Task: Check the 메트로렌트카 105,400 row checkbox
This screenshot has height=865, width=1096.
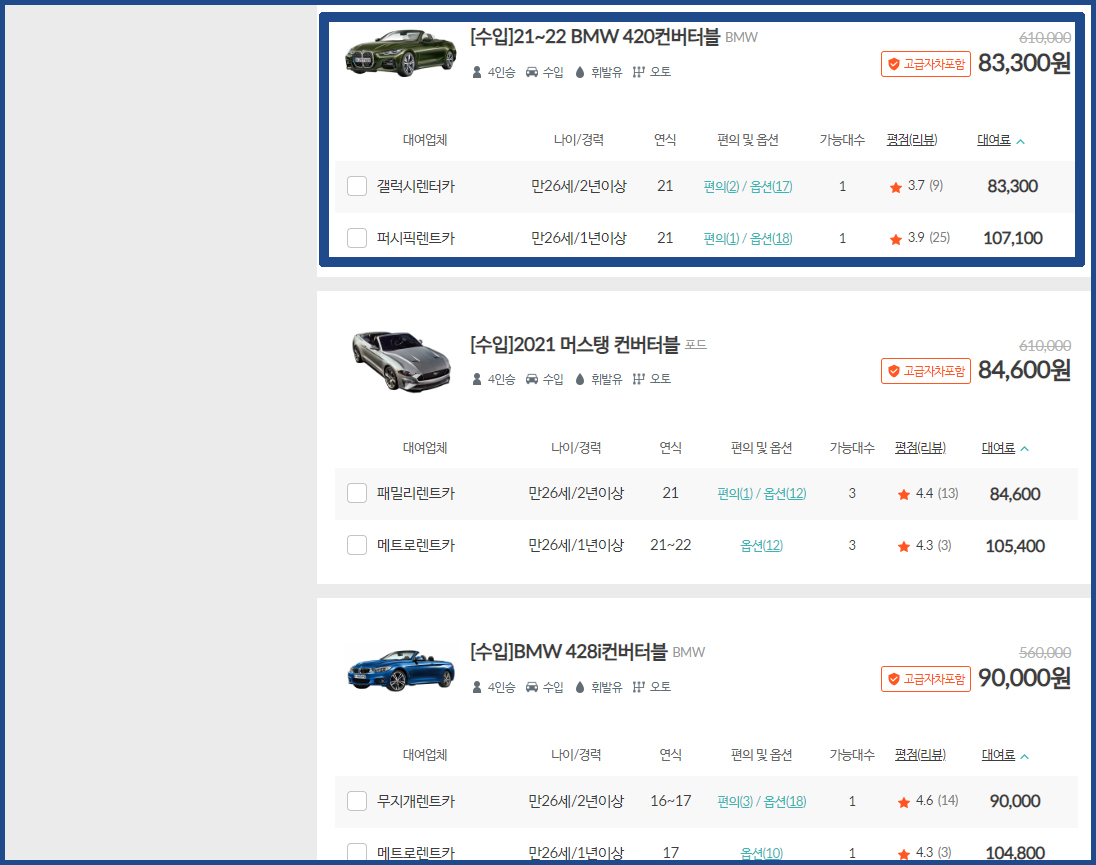Action: coord(357,545)
